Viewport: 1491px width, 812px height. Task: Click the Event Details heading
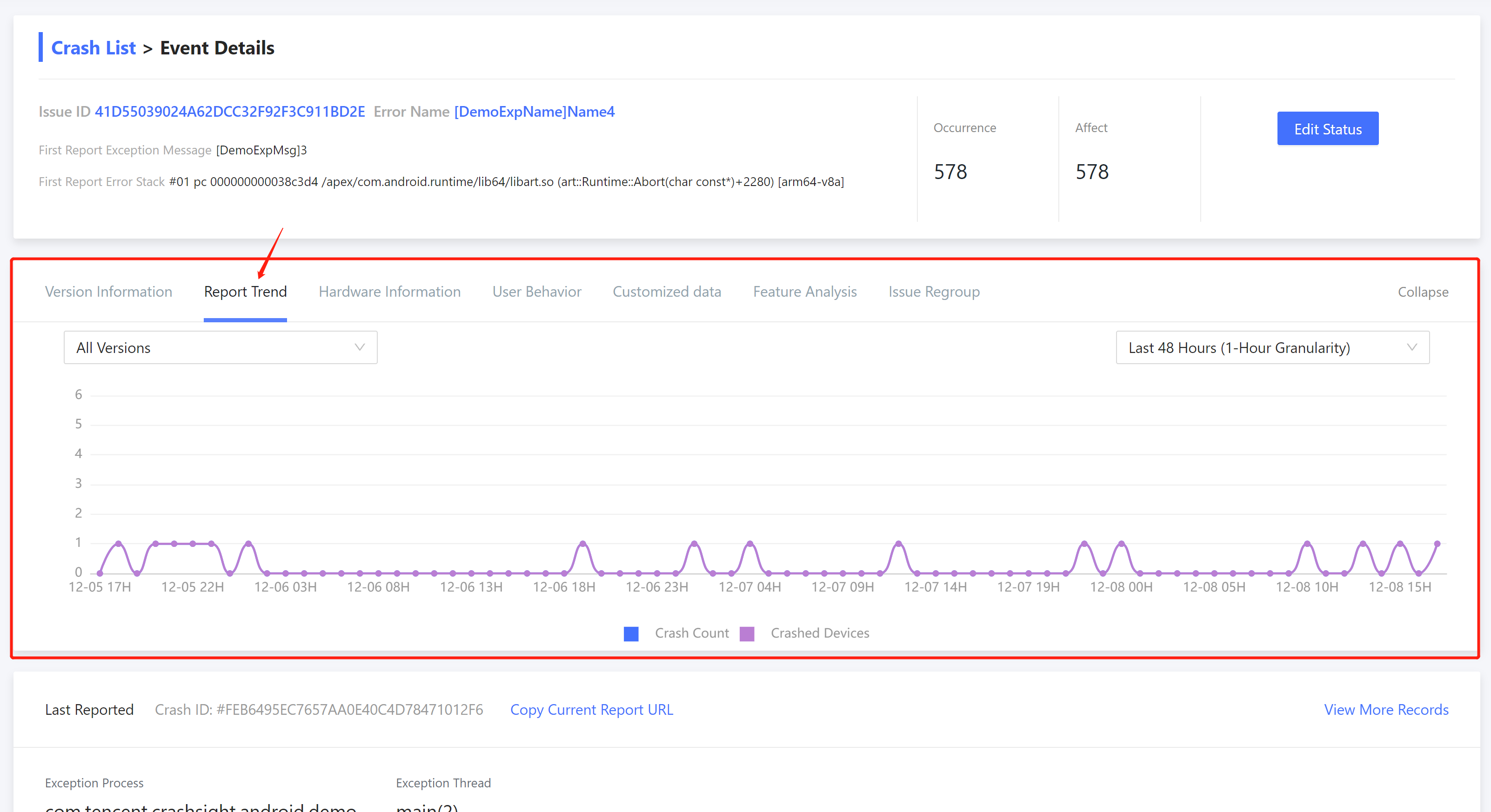click(217, 47)
